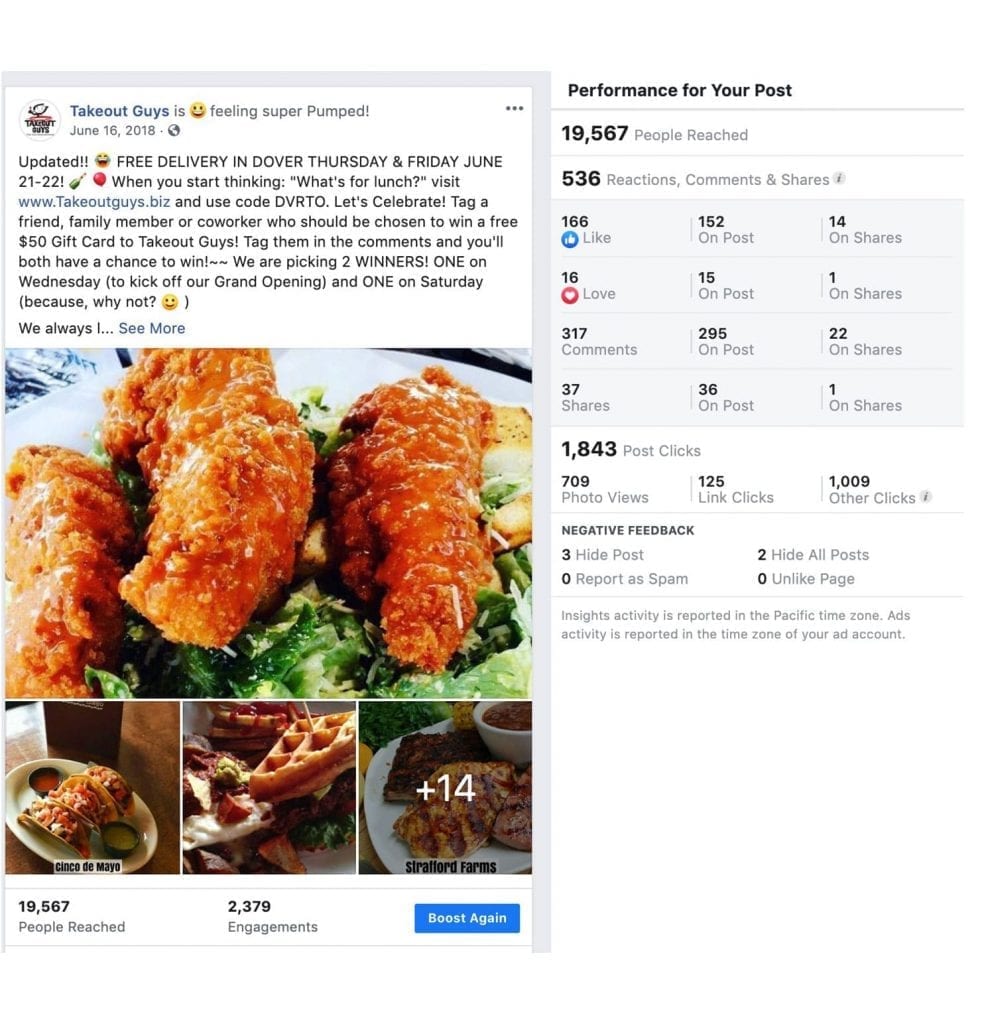Click the blue Like thumbs-up icon

coord(569,239)
